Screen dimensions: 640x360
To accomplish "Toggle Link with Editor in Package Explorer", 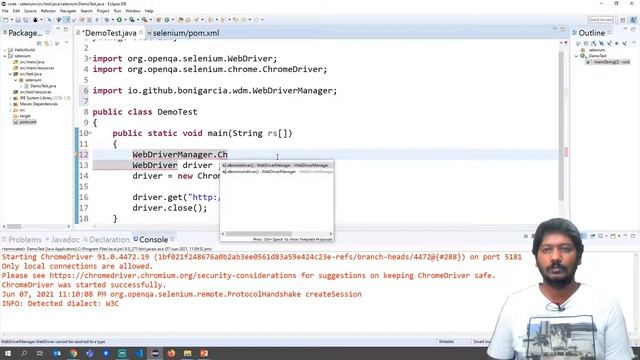I will 47,43.
